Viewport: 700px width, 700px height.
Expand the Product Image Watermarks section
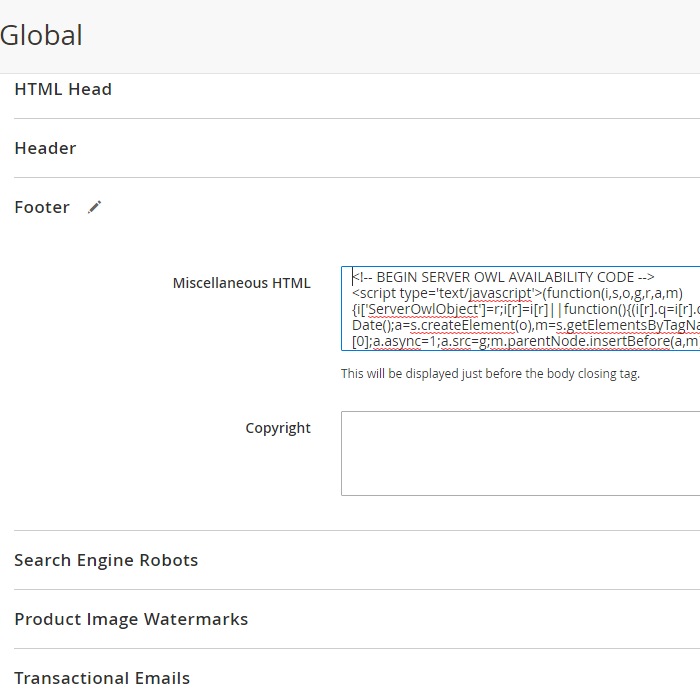(131, 619)
